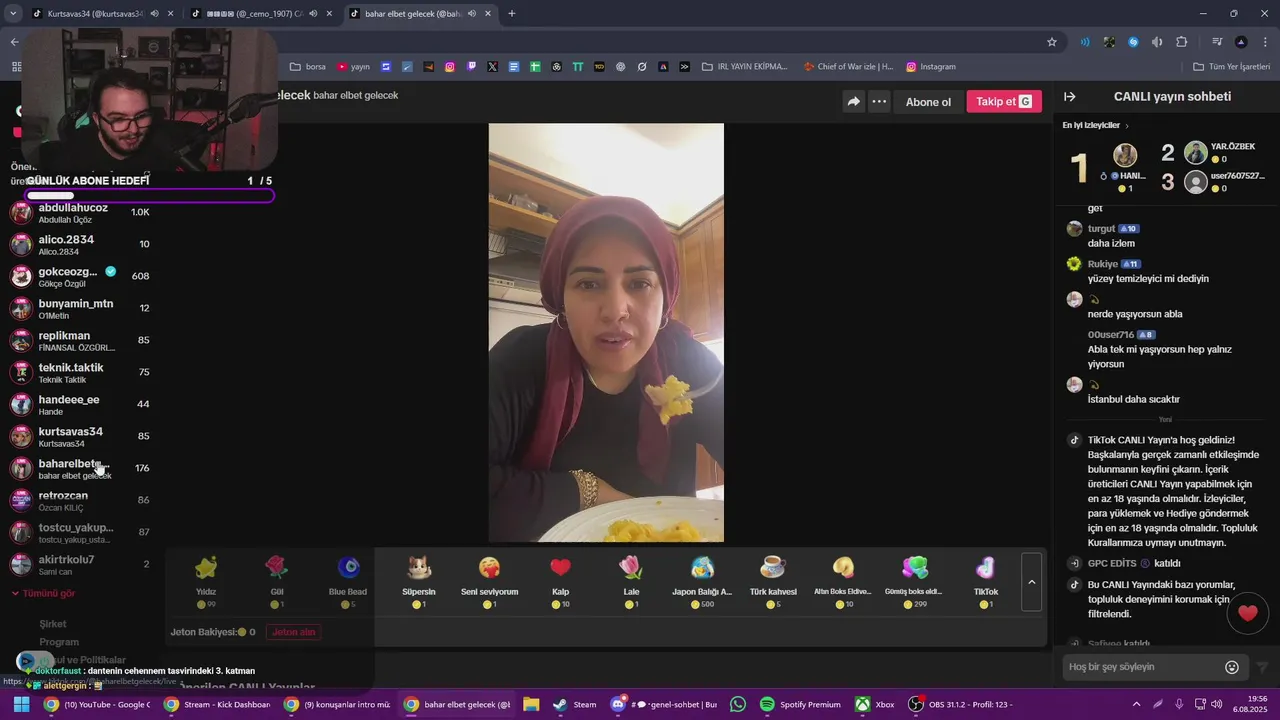Screen dimensions: 1280x720
Task: Open the three-dot more options menu
Action: click(879, 101)
